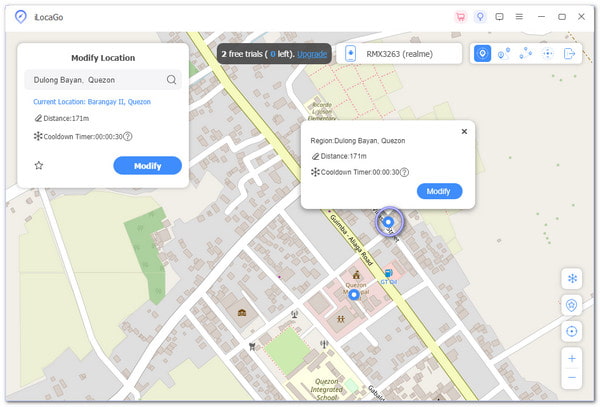Click the search magnifier icon

(171, 80)
